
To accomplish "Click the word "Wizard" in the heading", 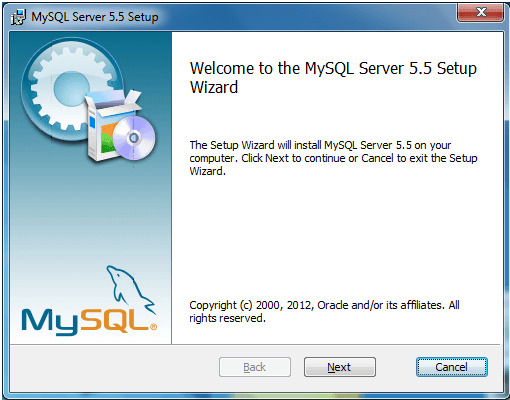I will tap(214, 87).
